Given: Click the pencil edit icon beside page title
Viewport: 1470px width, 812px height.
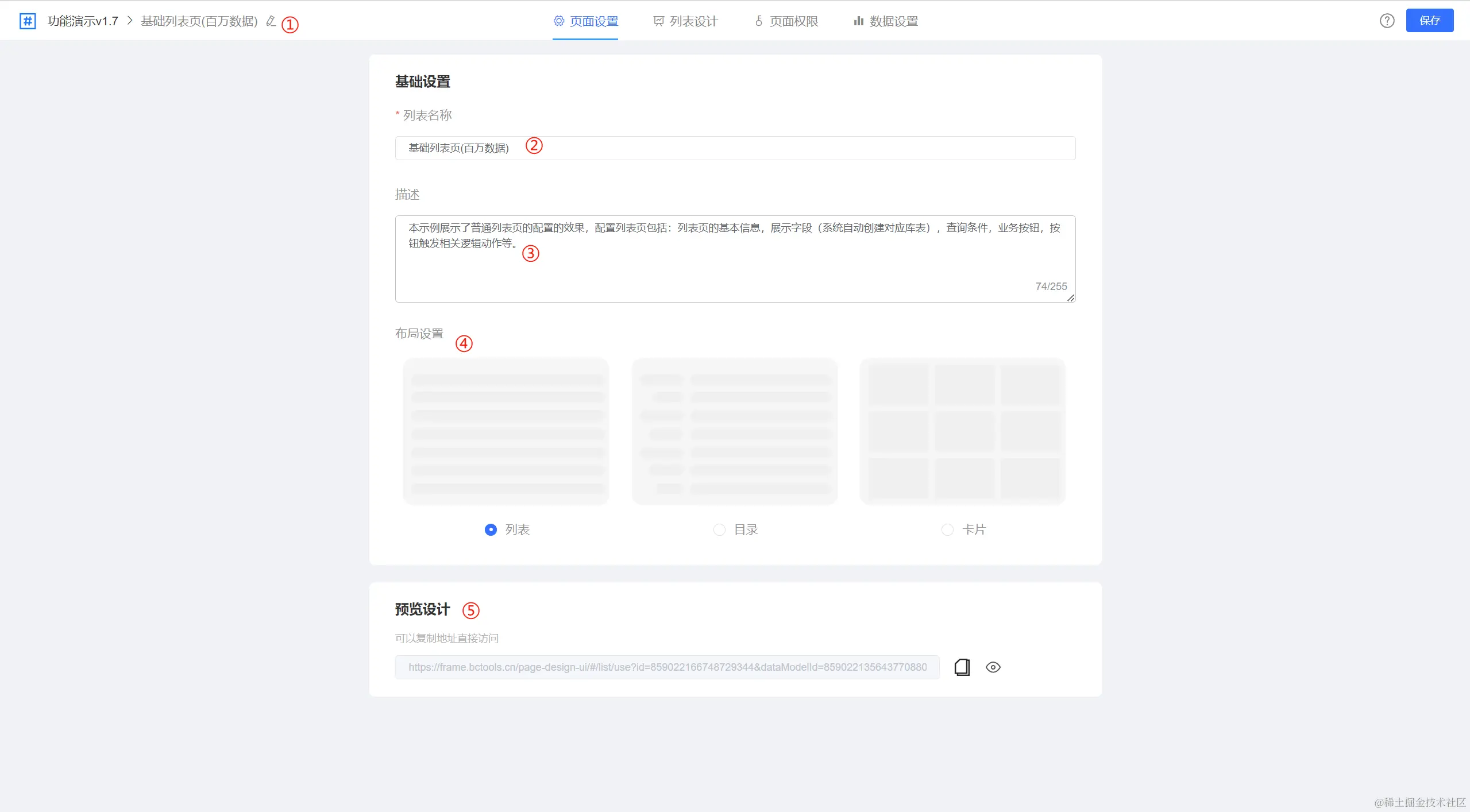Looking at the screenshot, I should click(271, 21).
